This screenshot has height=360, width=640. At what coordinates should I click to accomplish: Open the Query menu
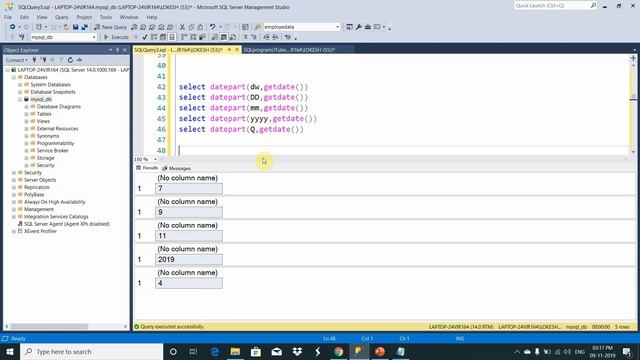(x=62, y=17)
